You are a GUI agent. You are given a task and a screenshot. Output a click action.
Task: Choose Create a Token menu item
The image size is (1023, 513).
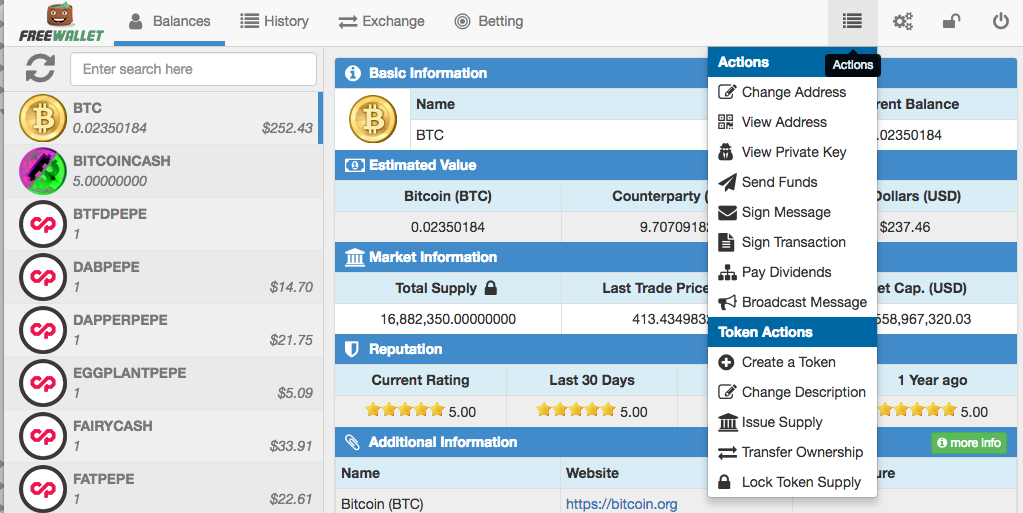tap(792, 362)
